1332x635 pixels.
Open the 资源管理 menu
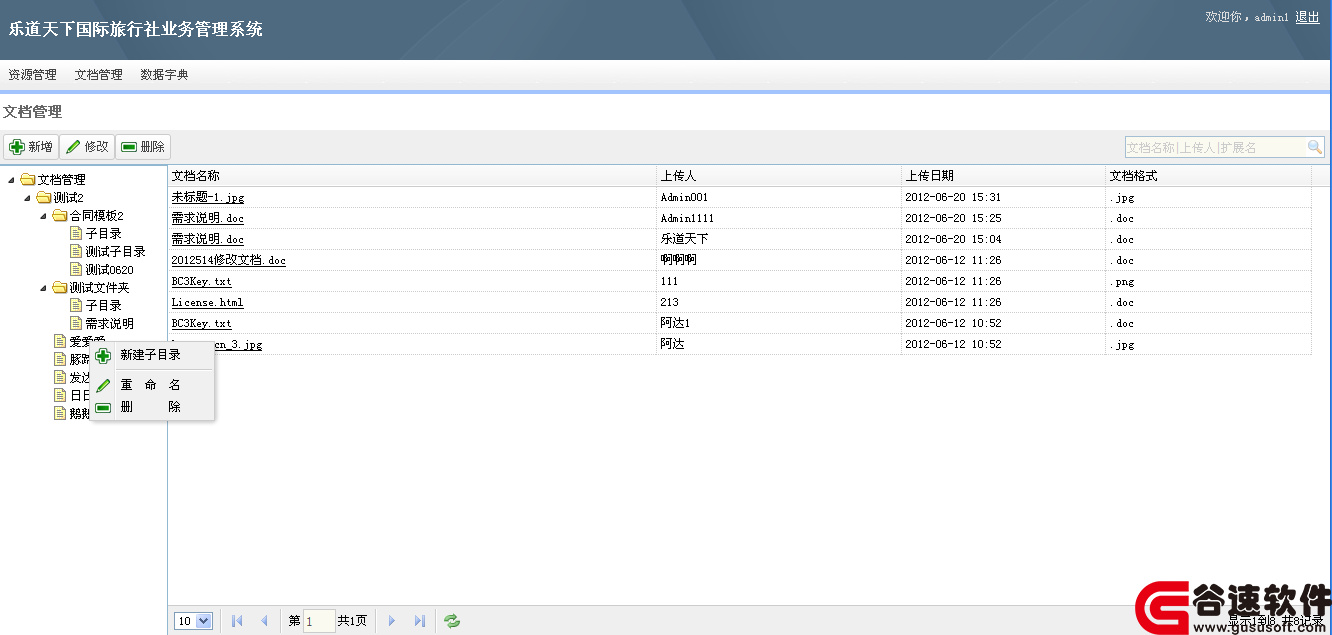click(32, 75)
